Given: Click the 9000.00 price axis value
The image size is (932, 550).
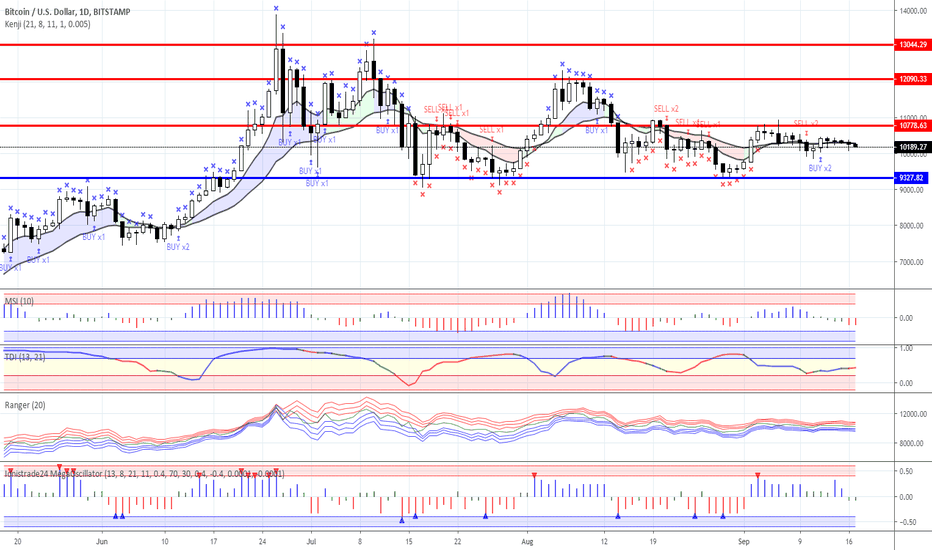Looking at the screenshot, I should click(x=912, y=190).
